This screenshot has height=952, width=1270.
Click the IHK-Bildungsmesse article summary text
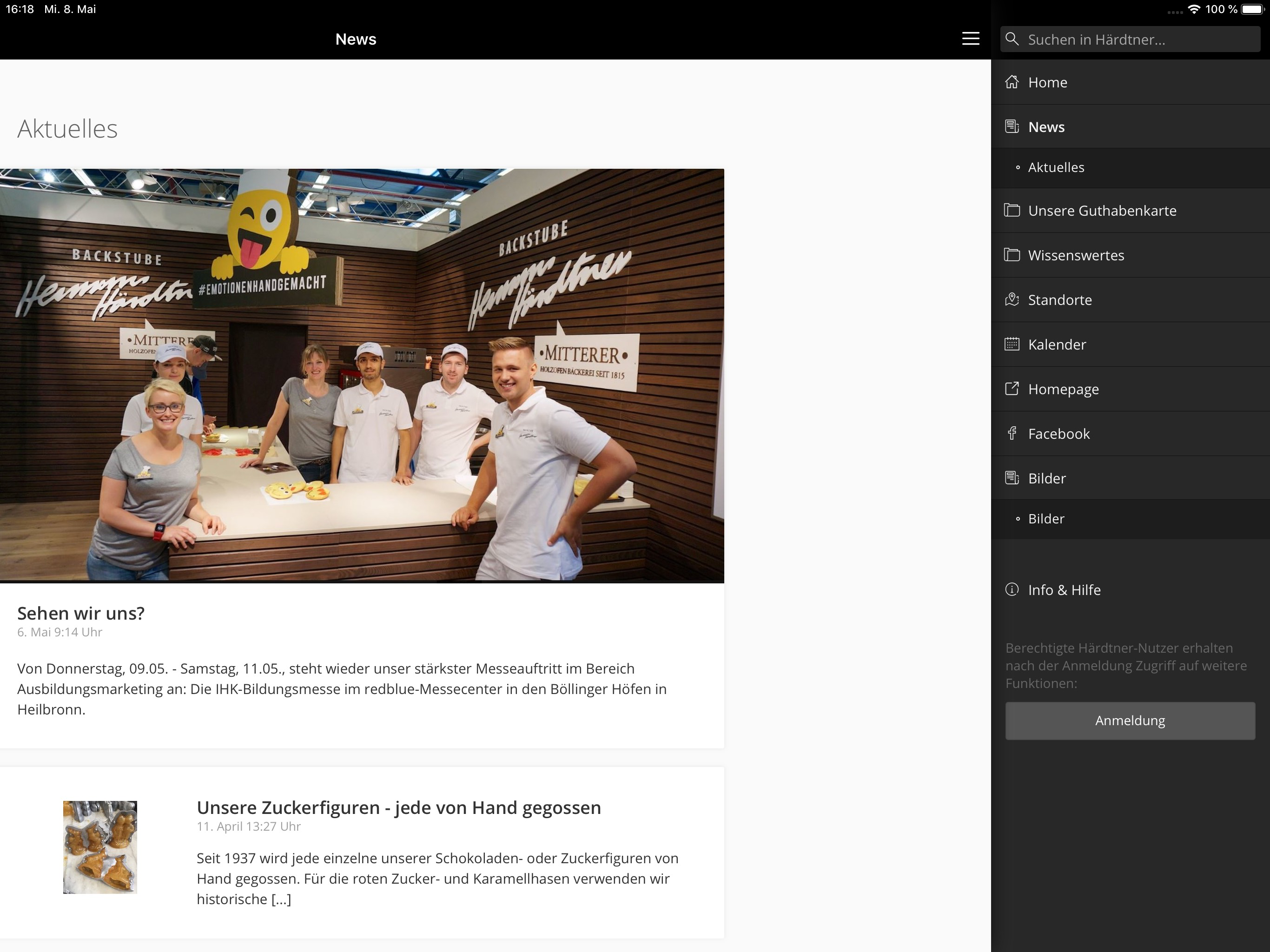(x=342, y=689)
